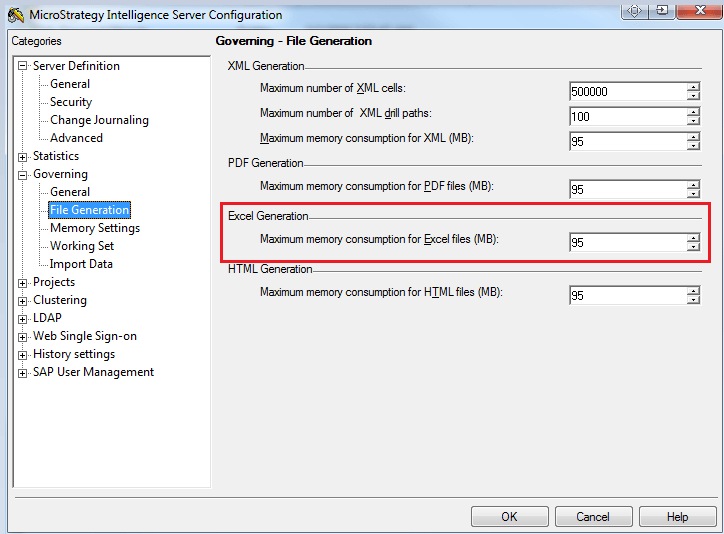Expand the SAP User Management node

point(22,373)
